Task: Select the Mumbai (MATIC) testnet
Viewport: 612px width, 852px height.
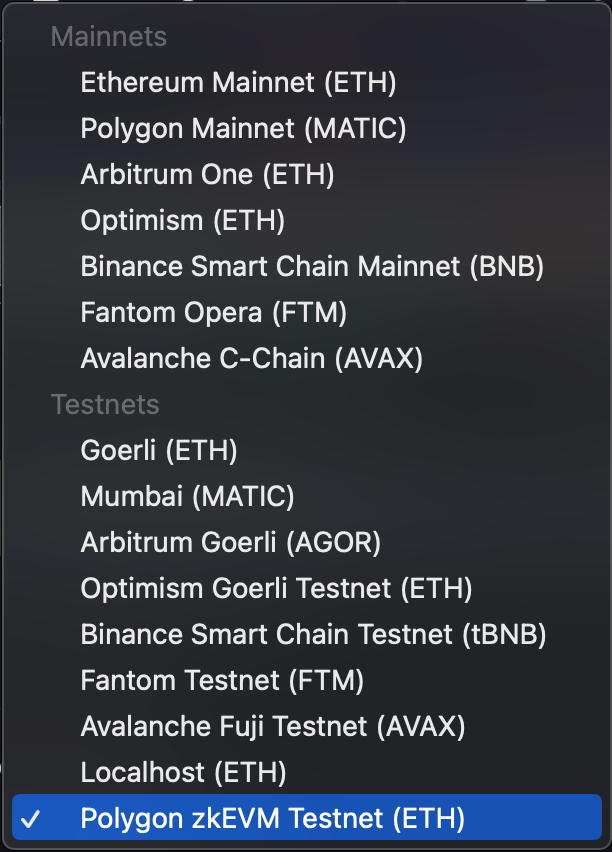Action: (x=187, y=496)
